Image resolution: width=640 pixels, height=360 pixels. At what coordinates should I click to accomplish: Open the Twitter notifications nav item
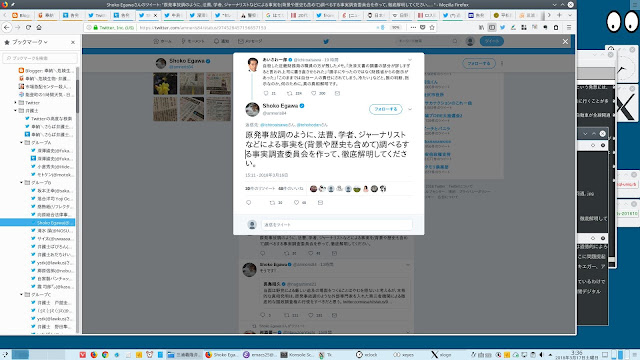(x=221, y=41)
